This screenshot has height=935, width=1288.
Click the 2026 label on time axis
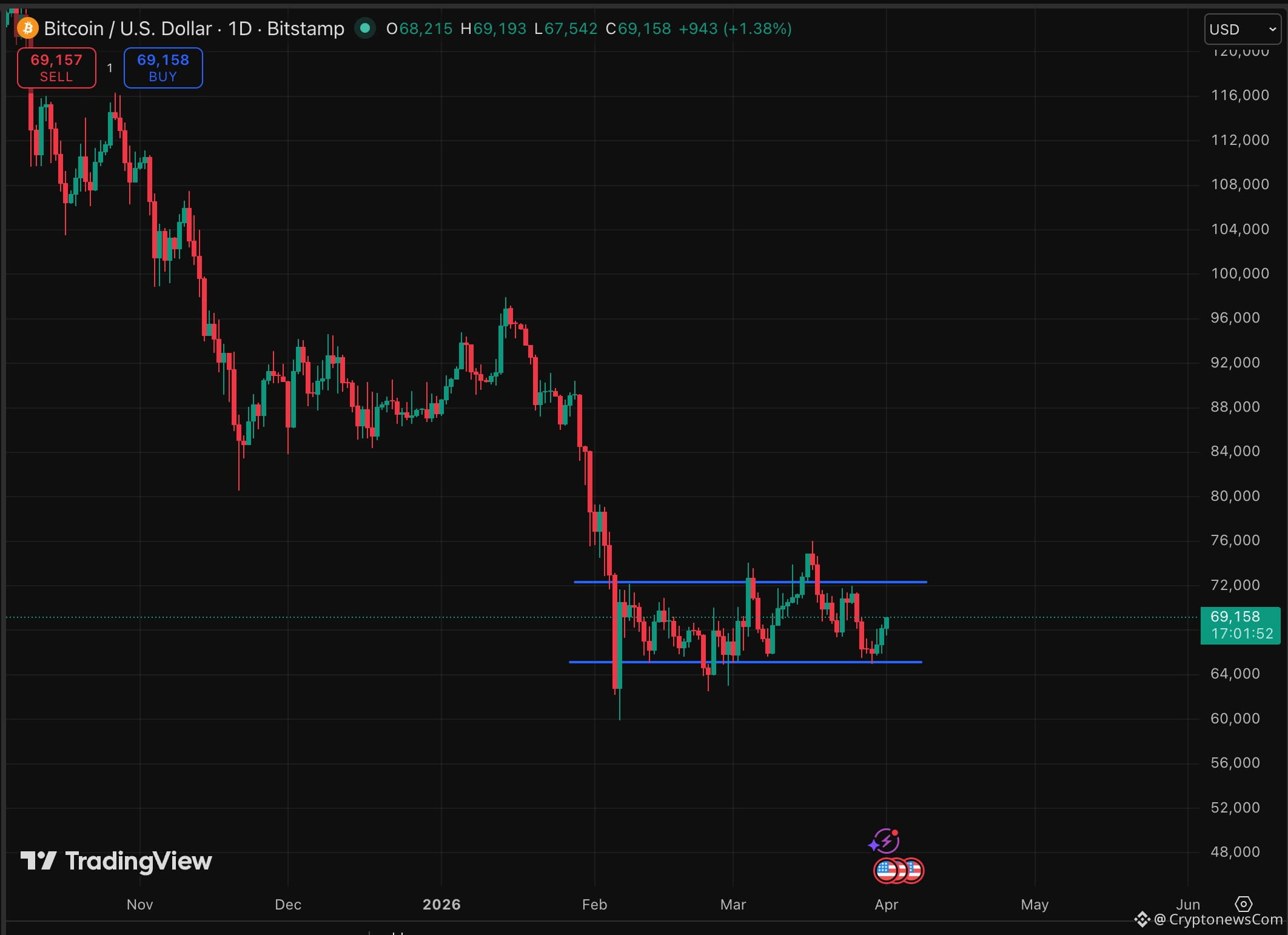pos(441,904)
